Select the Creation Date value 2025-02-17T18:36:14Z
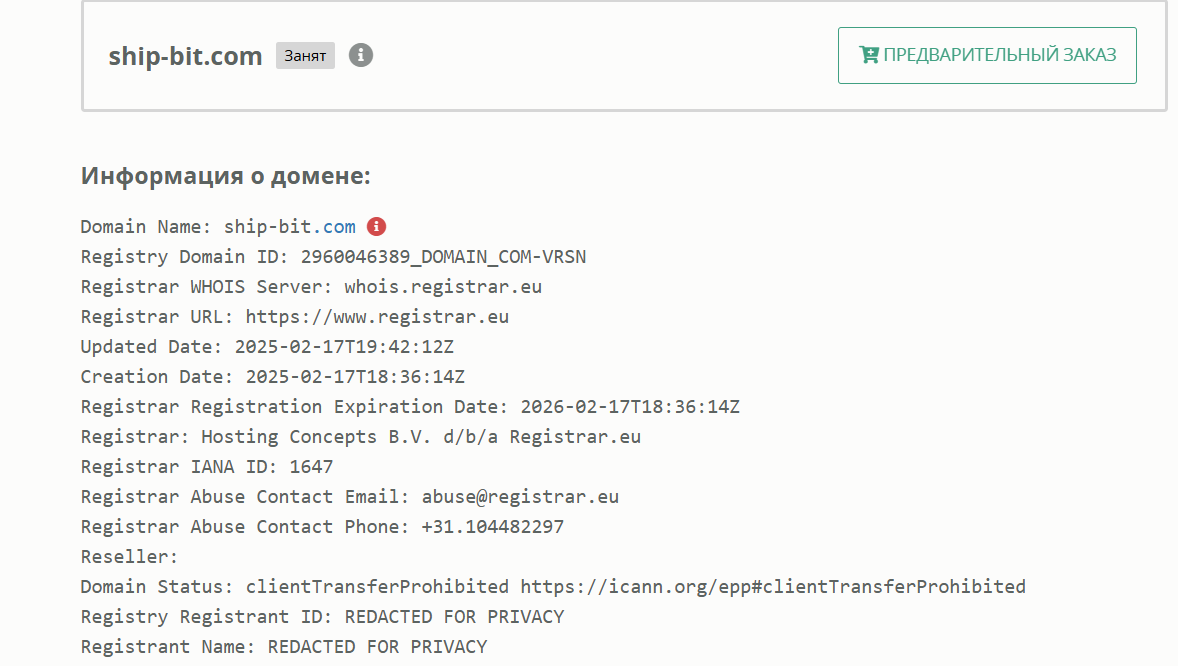 [355, 377]
